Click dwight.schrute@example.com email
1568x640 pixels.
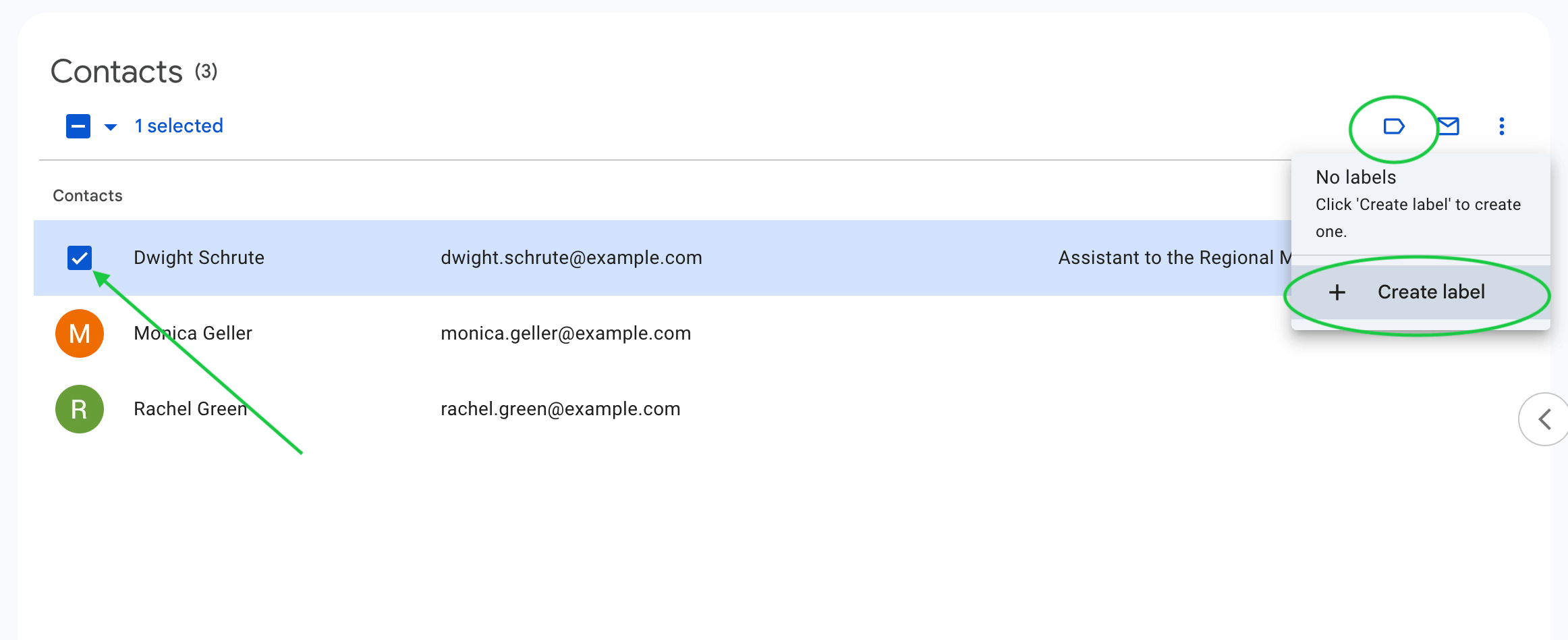571,258
